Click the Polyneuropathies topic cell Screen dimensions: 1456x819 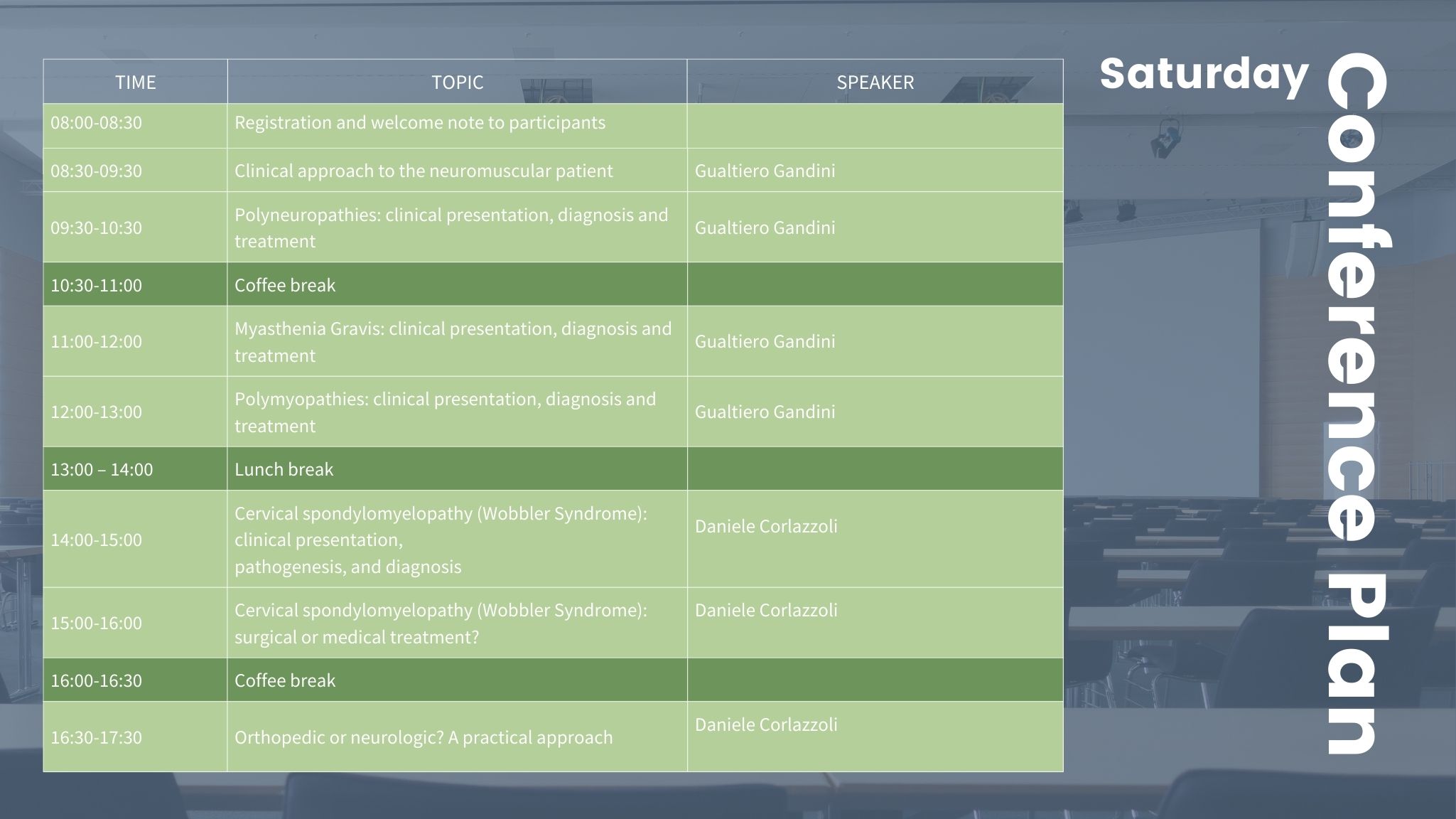pos(451,227)
